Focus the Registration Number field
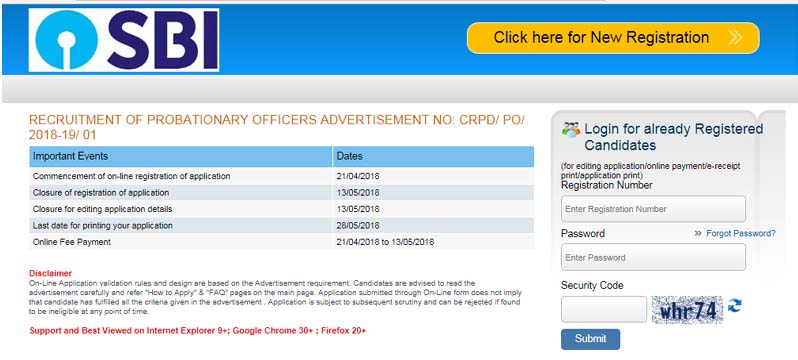This screenshot has height=360, width=798. (x=653, y=209)
